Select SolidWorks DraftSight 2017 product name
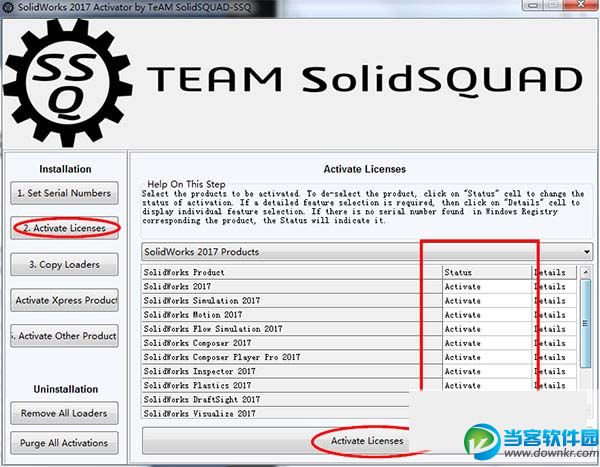This screenshot has height=467, width=600. 202,400
